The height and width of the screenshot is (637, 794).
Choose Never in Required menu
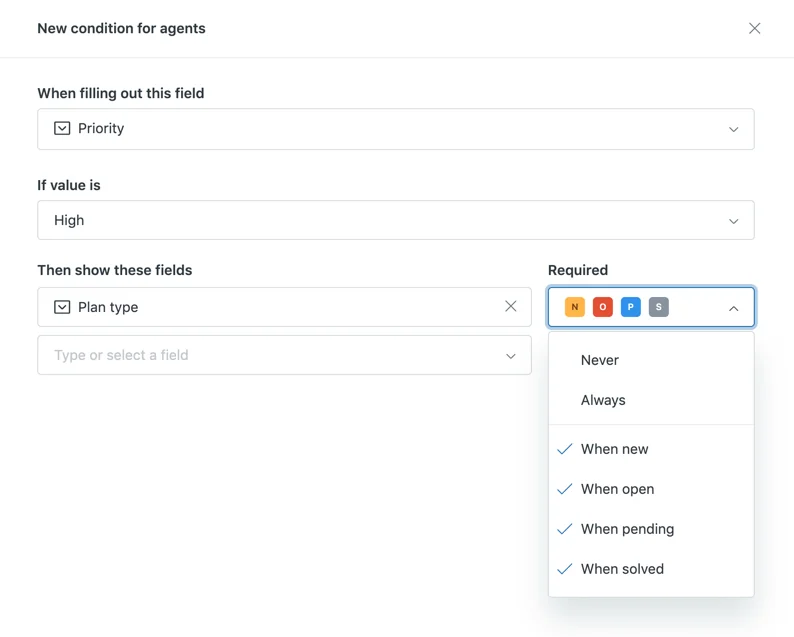[651, 360]
